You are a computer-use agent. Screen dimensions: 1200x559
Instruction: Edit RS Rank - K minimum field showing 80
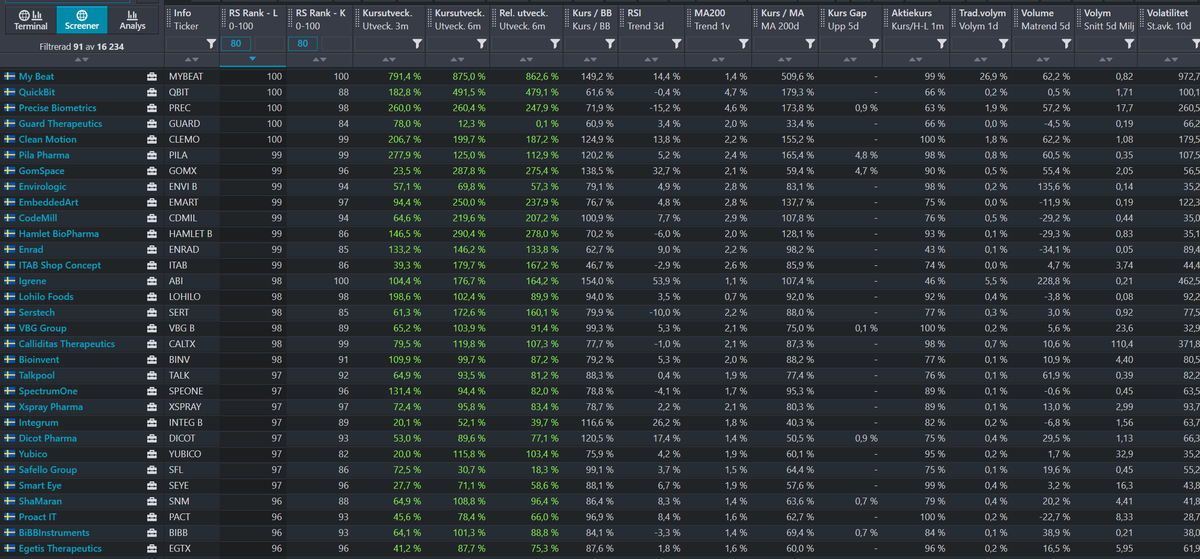pyautogui.click(x=303, y=44)
